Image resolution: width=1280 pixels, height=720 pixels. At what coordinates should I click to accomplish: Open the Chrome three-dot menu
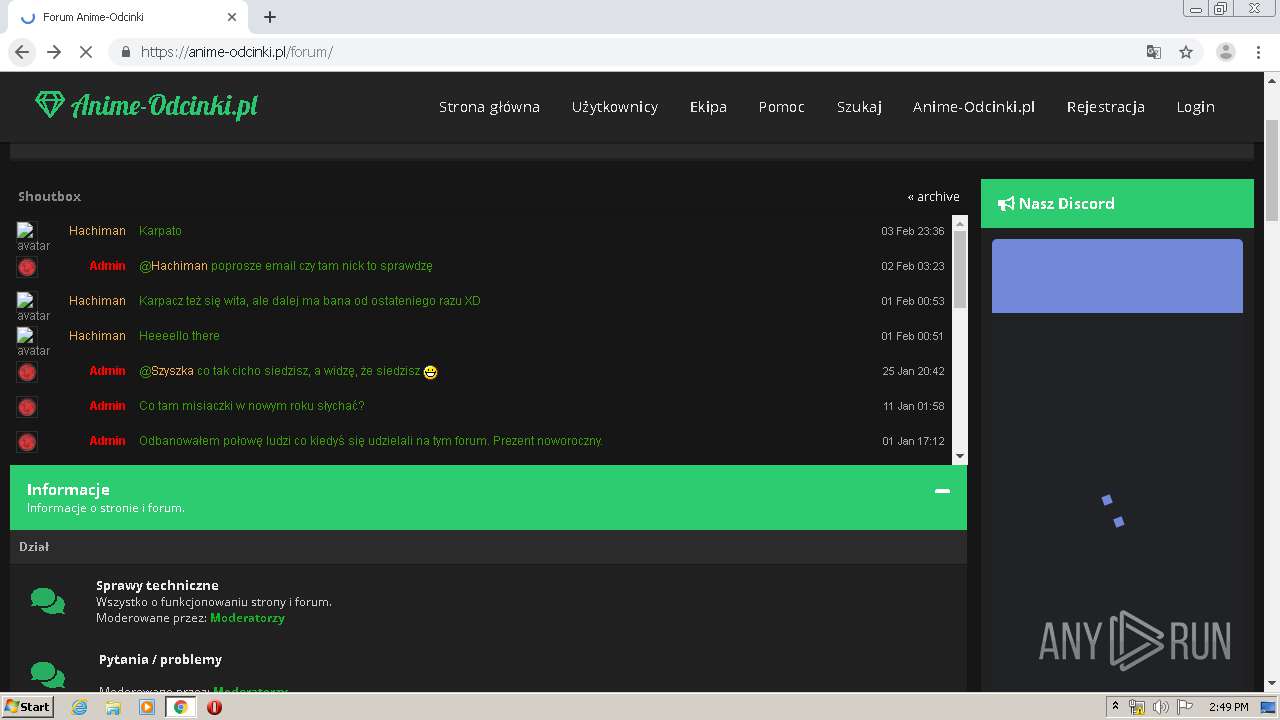(x=1258, y=52)
